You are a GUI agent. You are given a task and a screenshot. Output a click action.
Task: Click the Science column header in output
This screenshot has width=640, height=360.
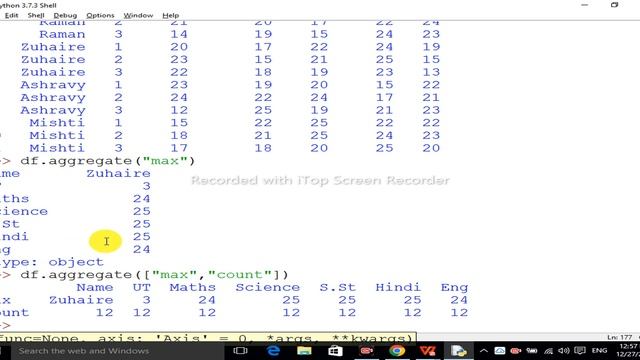pyautogui.click(x=267, y=287)
